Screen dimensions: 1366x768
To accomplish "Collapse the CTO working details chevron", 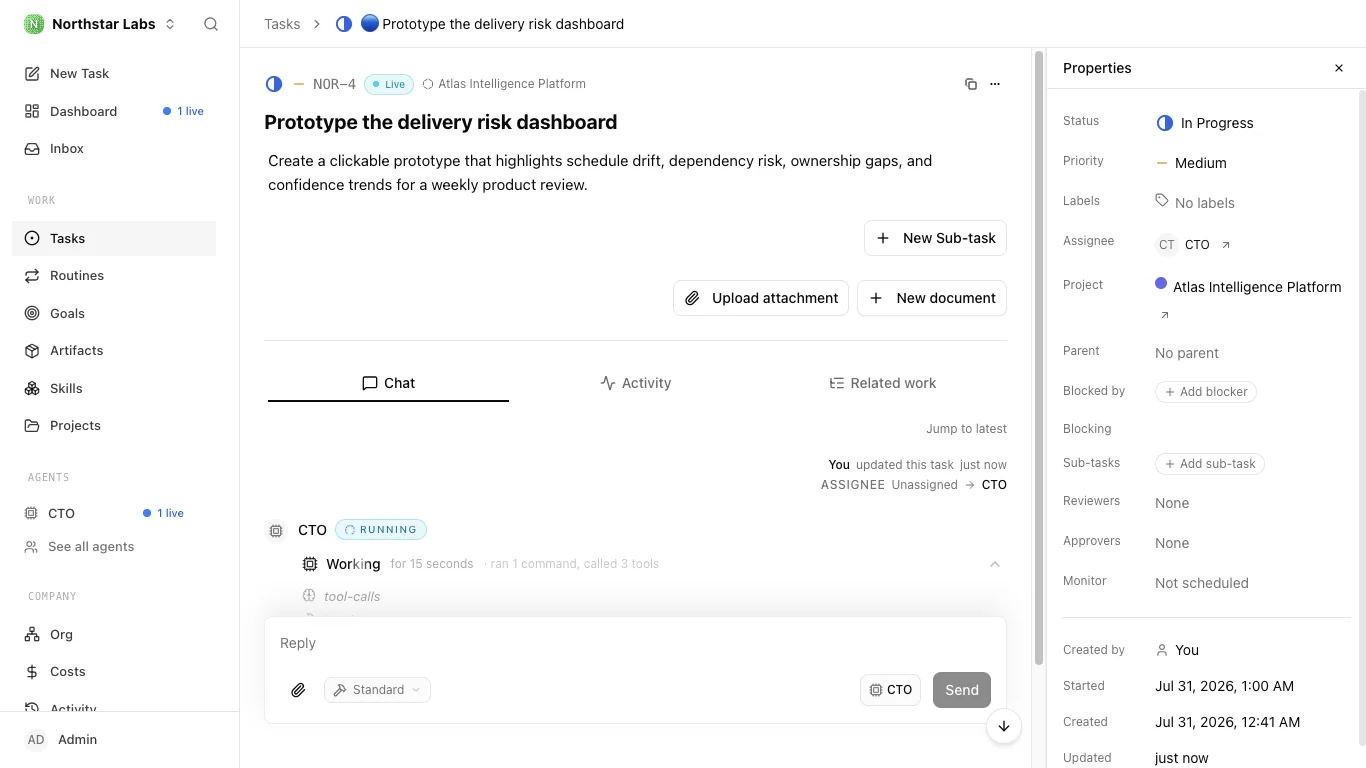I will coord(995,564).
